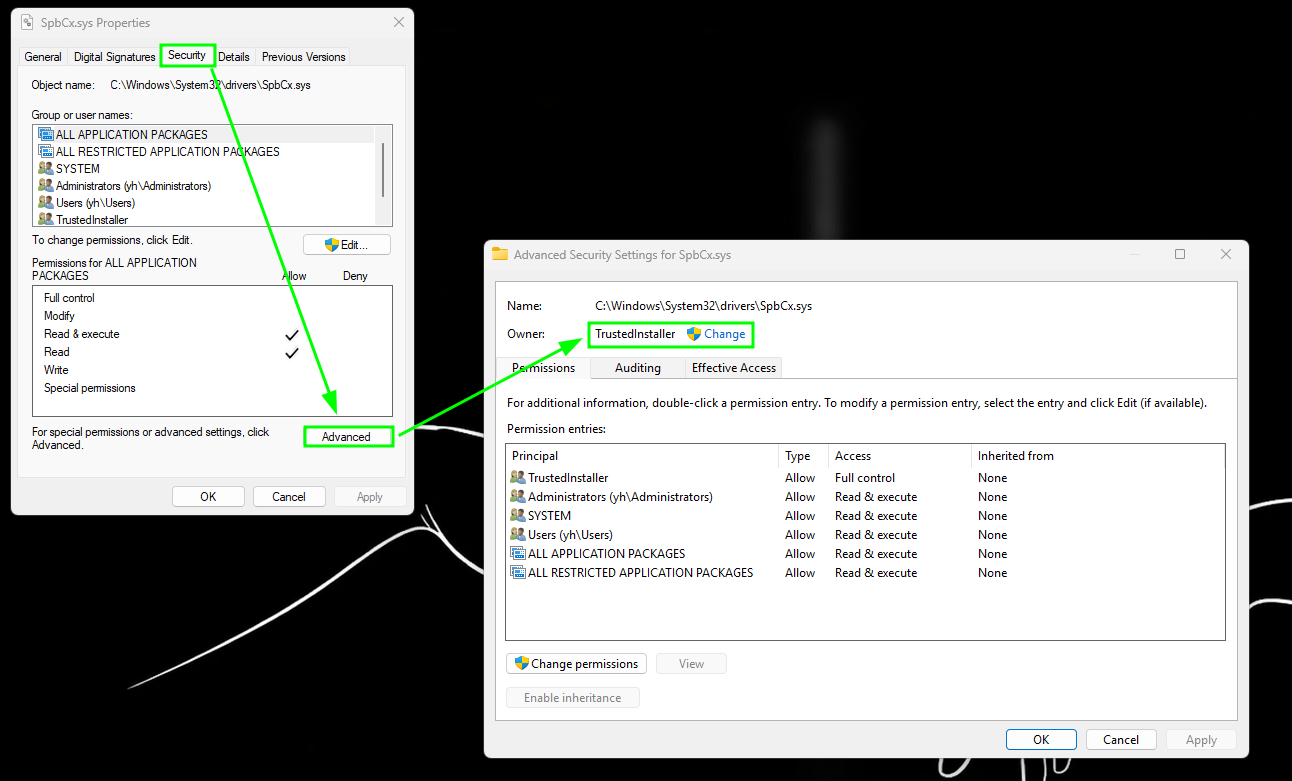The width and height of the screenshot is (1292, 781).
Task: Click the SYSTEM user icon in group list
Action: point(45,169)
